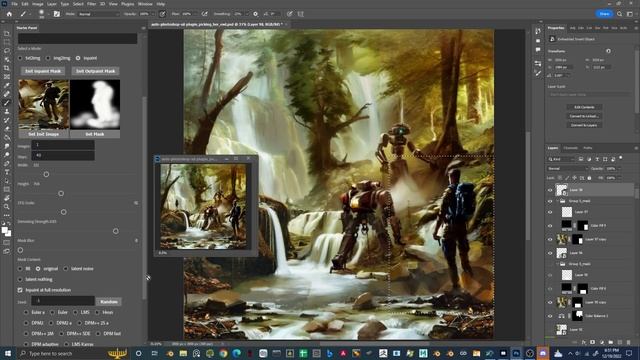Select the Eyedropper tool
640x360 pixels.
(x=7, y=85)
